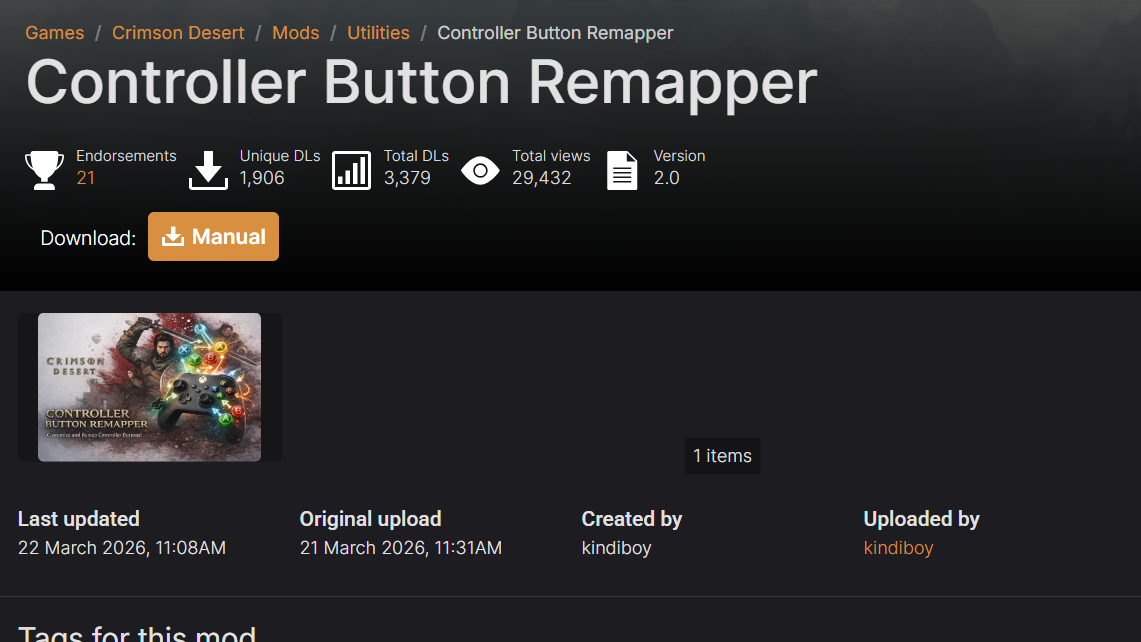Click the endorsements trophy icon

[x=44, y=170]
